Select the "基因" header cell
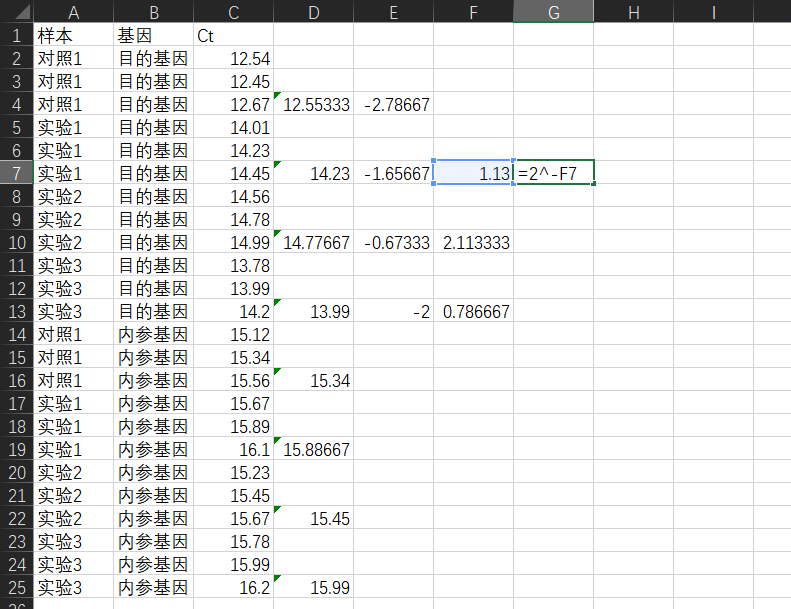This screenshot has width=791, height=609. point(153,35)
